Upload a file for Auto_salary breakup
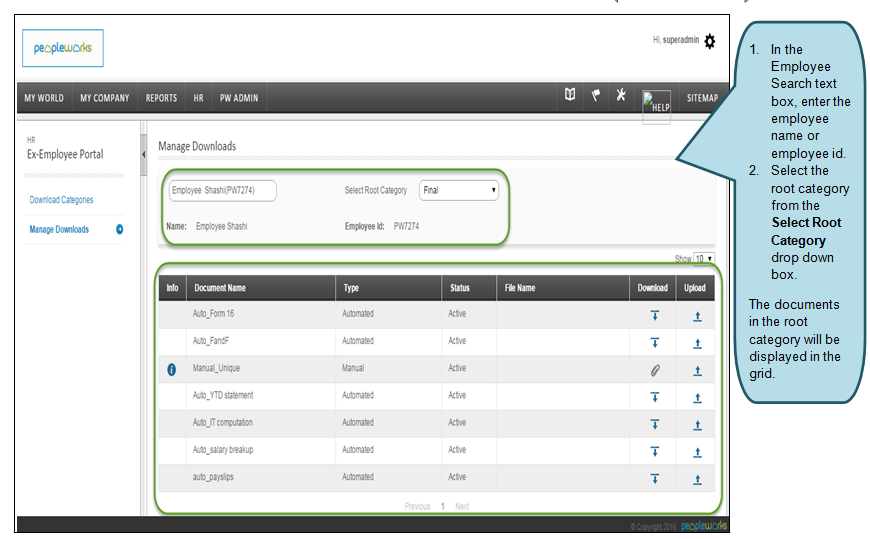Screen dimensions: 870x539 point(697,451)
